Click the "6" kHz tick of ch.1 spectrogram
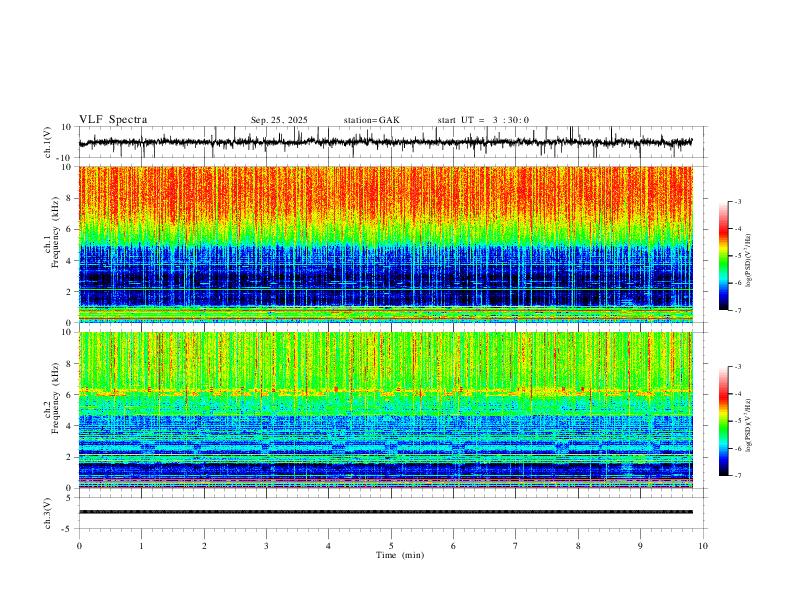The height and width of the screenshot is (612, 792). (x=70, y=229)
